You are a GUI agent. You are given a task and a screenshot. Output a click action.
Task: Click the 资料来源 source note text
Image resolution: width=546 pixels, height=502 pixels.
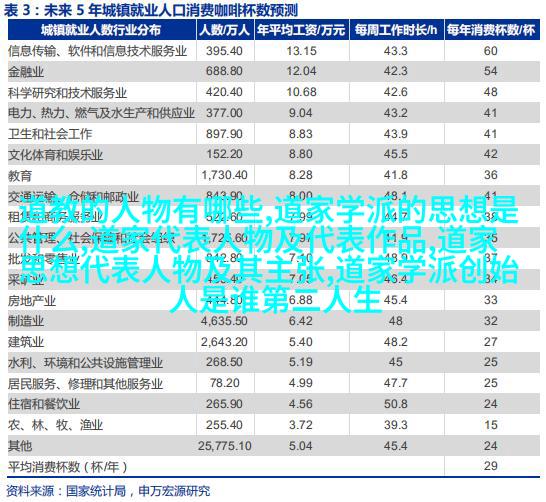point(108,491)
